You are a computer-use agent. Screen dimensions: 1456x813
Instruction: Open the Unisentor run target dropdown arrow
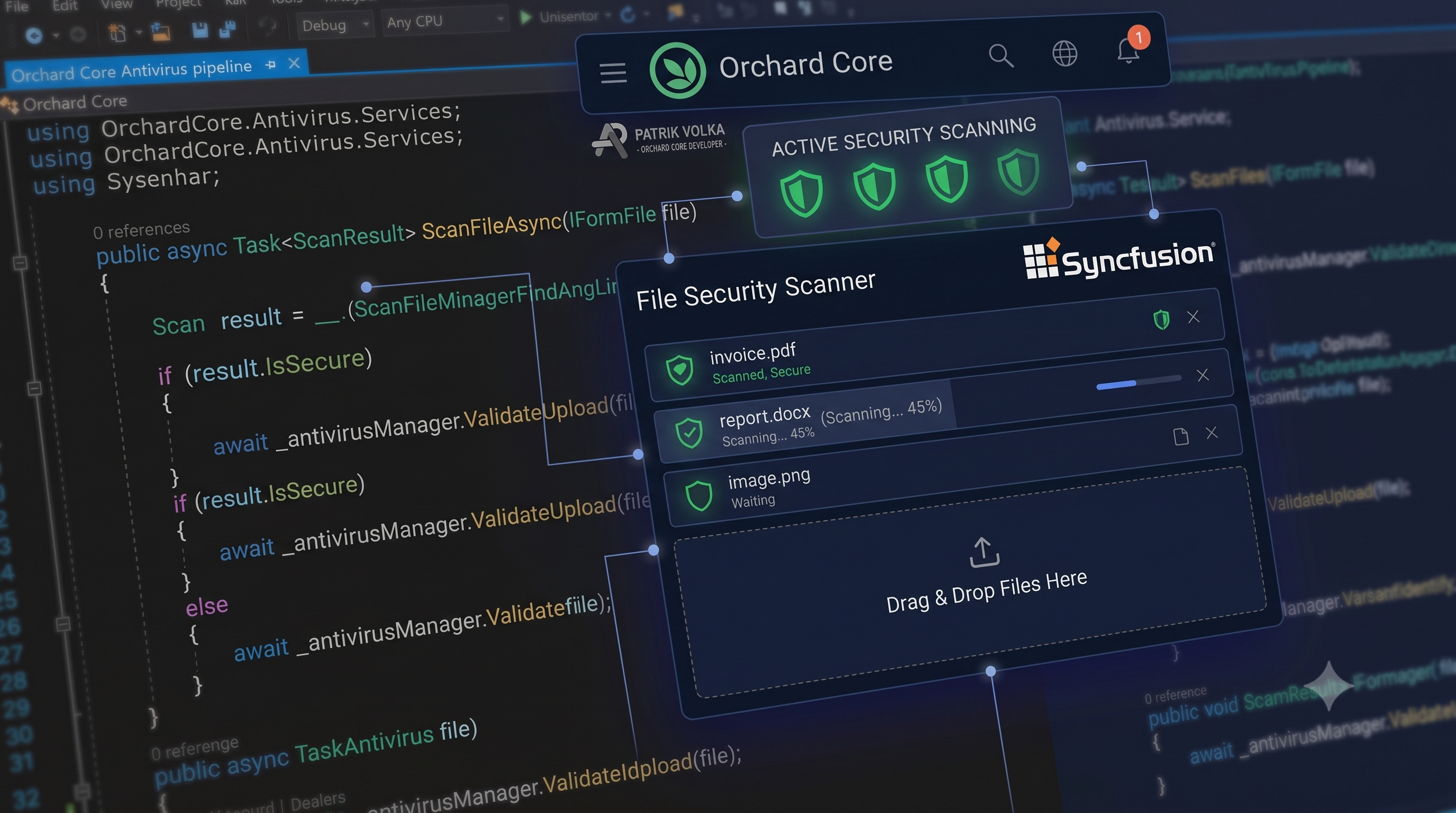click(x=608, y=15)
